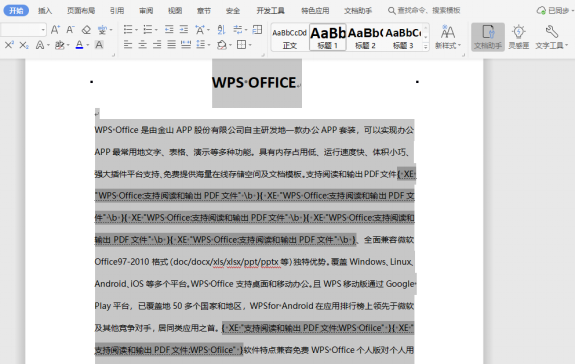The image size is (576, 364).
Task: Apply the 标题 2 (Heading 2) style
Action: [x=366, y=37]
